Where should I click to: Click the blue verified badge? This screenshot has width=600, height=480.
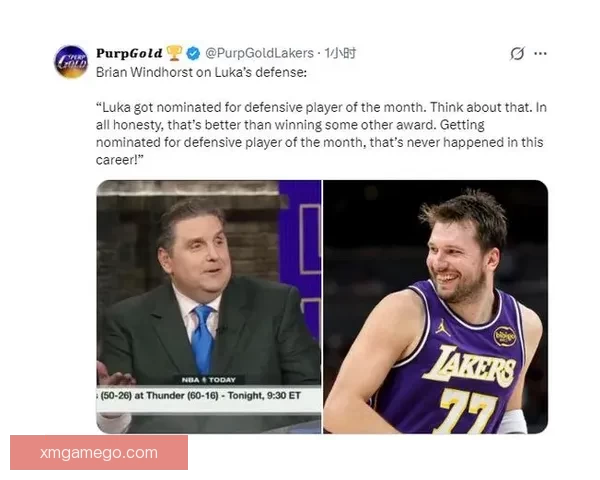click(x=193, y=53)
